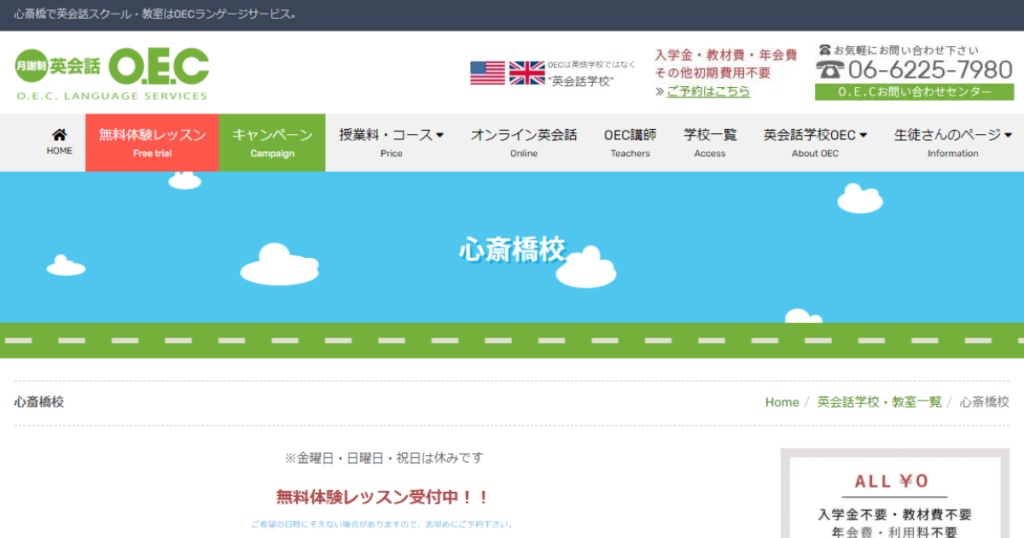Open the OEC講師 Teachers page
This screenshot has width=1024, height=538.
(x=630, y=142)
